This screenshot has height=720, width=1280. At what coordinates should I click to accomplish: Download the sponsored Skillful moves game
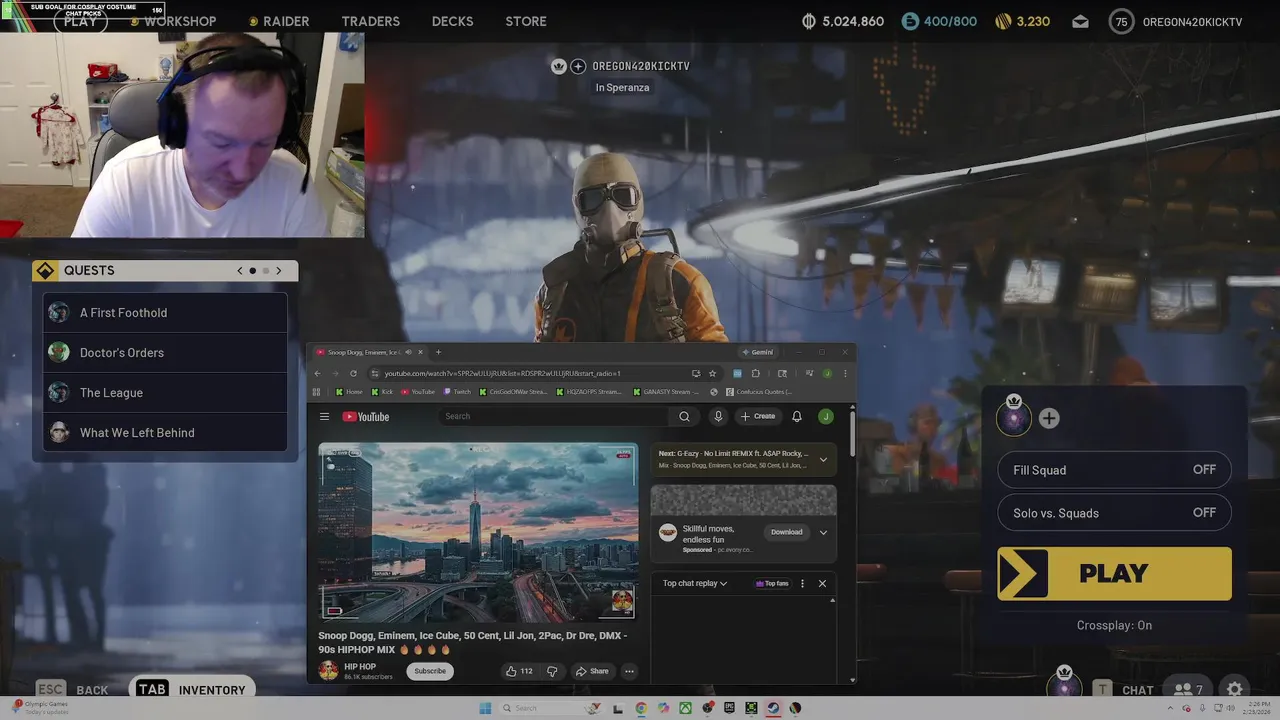pyautogui.click(x=786, y=532)
